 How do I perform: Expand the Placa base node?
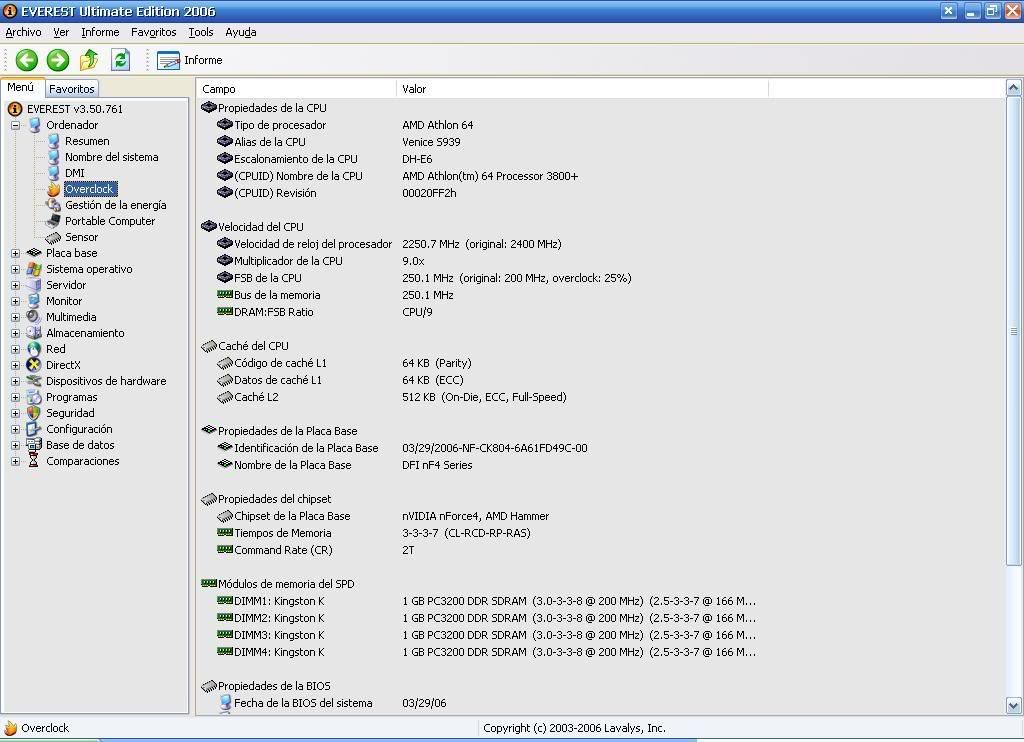15,253
